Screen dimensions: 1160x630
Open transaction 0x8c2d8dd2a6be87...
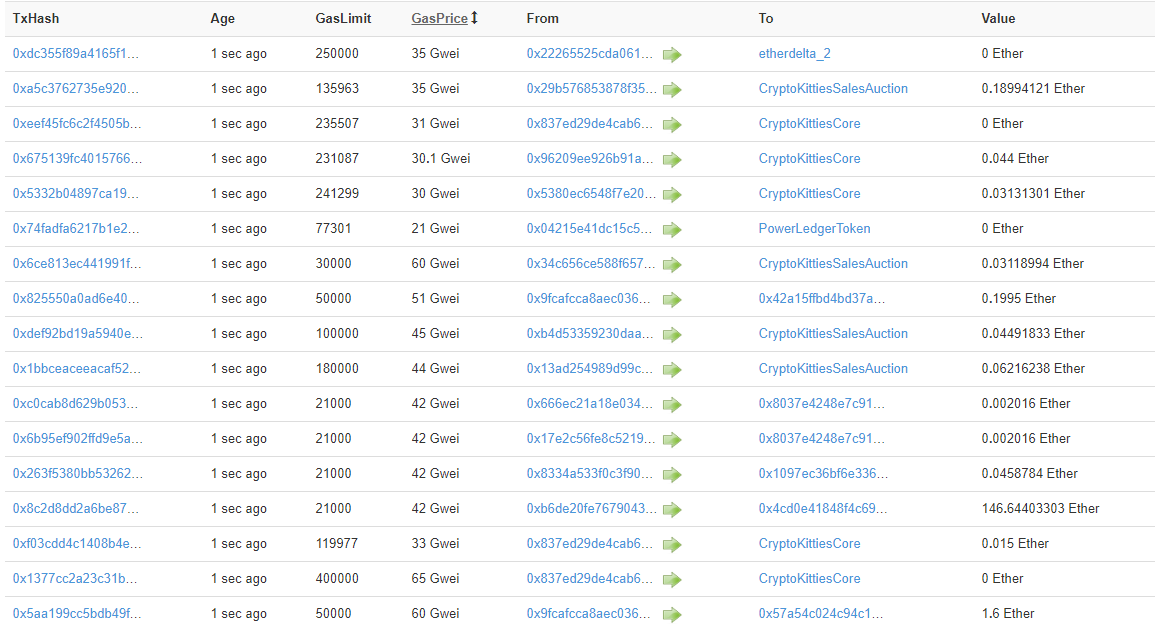coord(75,509)
